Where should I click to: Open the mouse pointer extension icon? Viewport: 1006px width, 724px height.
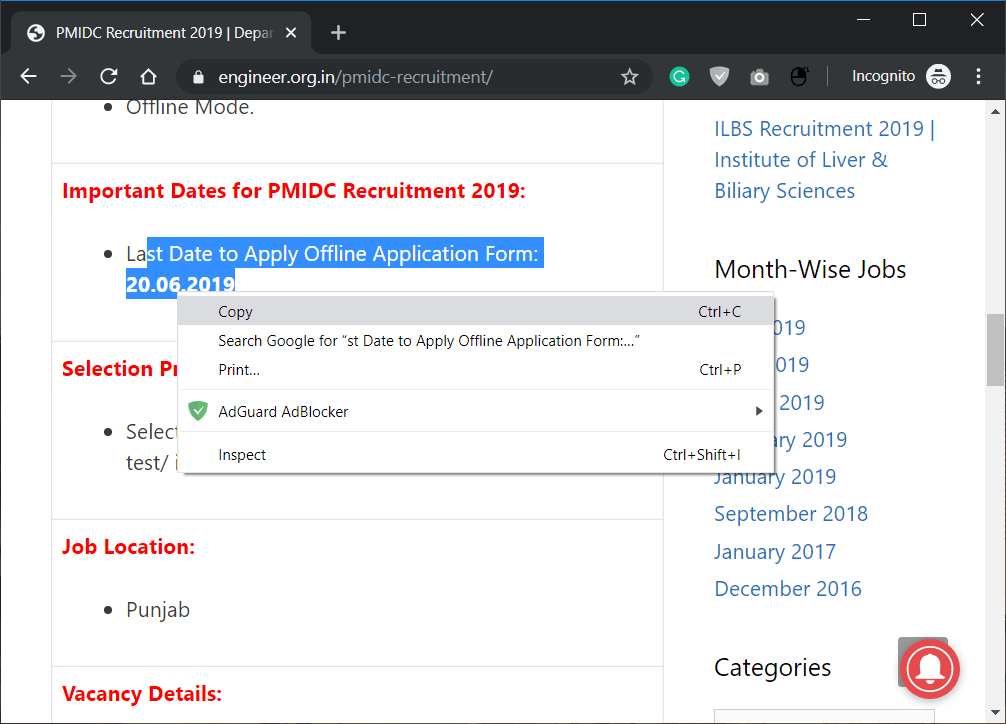point(799,77)
